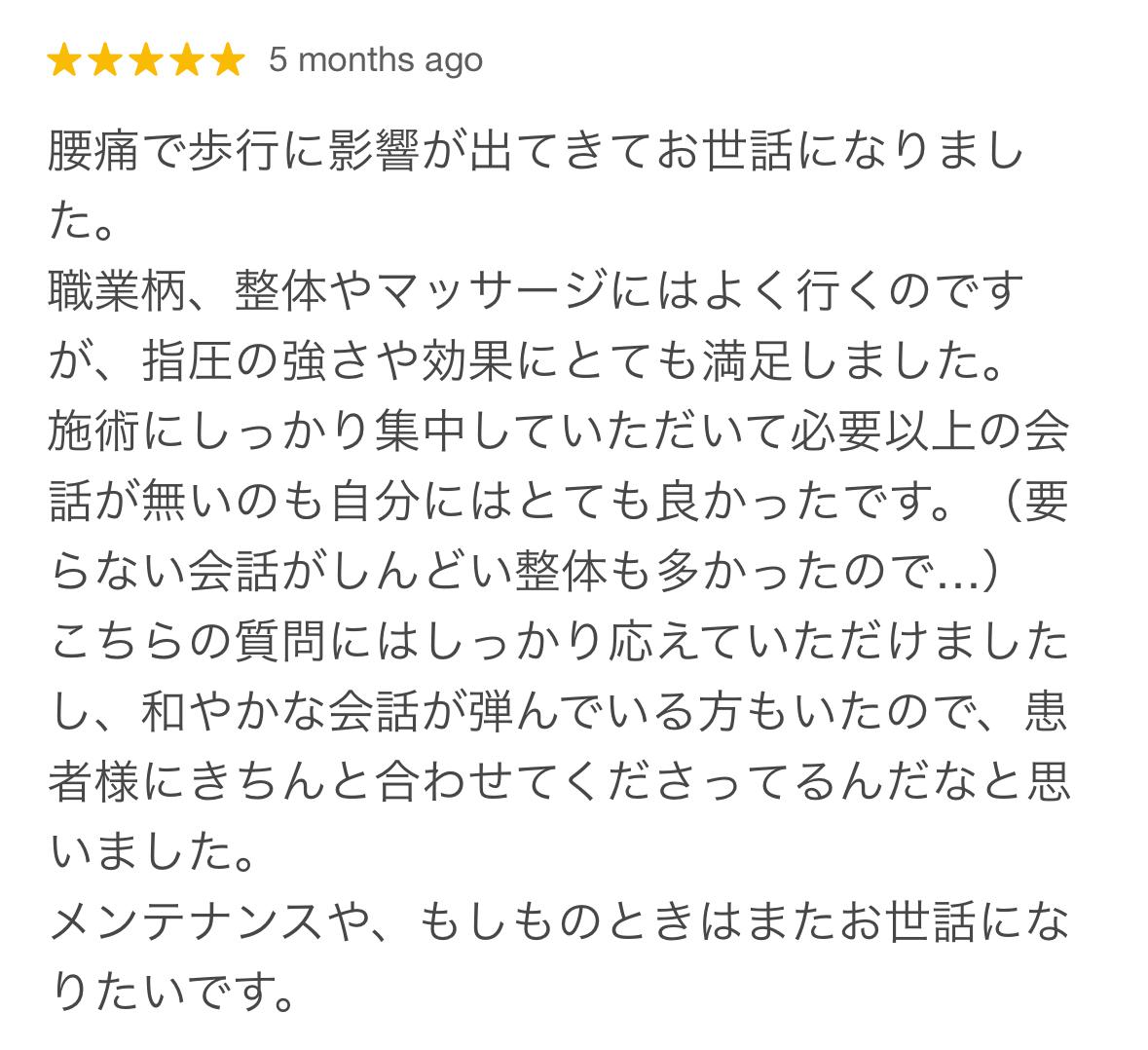This screenshot has width=1148, height=1050.
Task: Click the second yellow rating star
Action: 105,60
